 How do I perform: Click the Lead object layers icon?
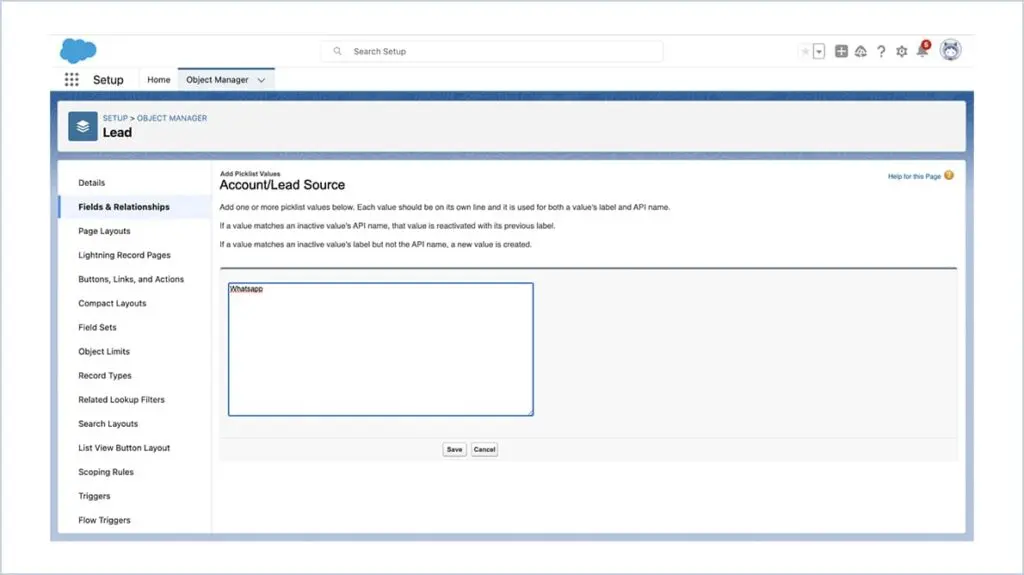(83, 126)
